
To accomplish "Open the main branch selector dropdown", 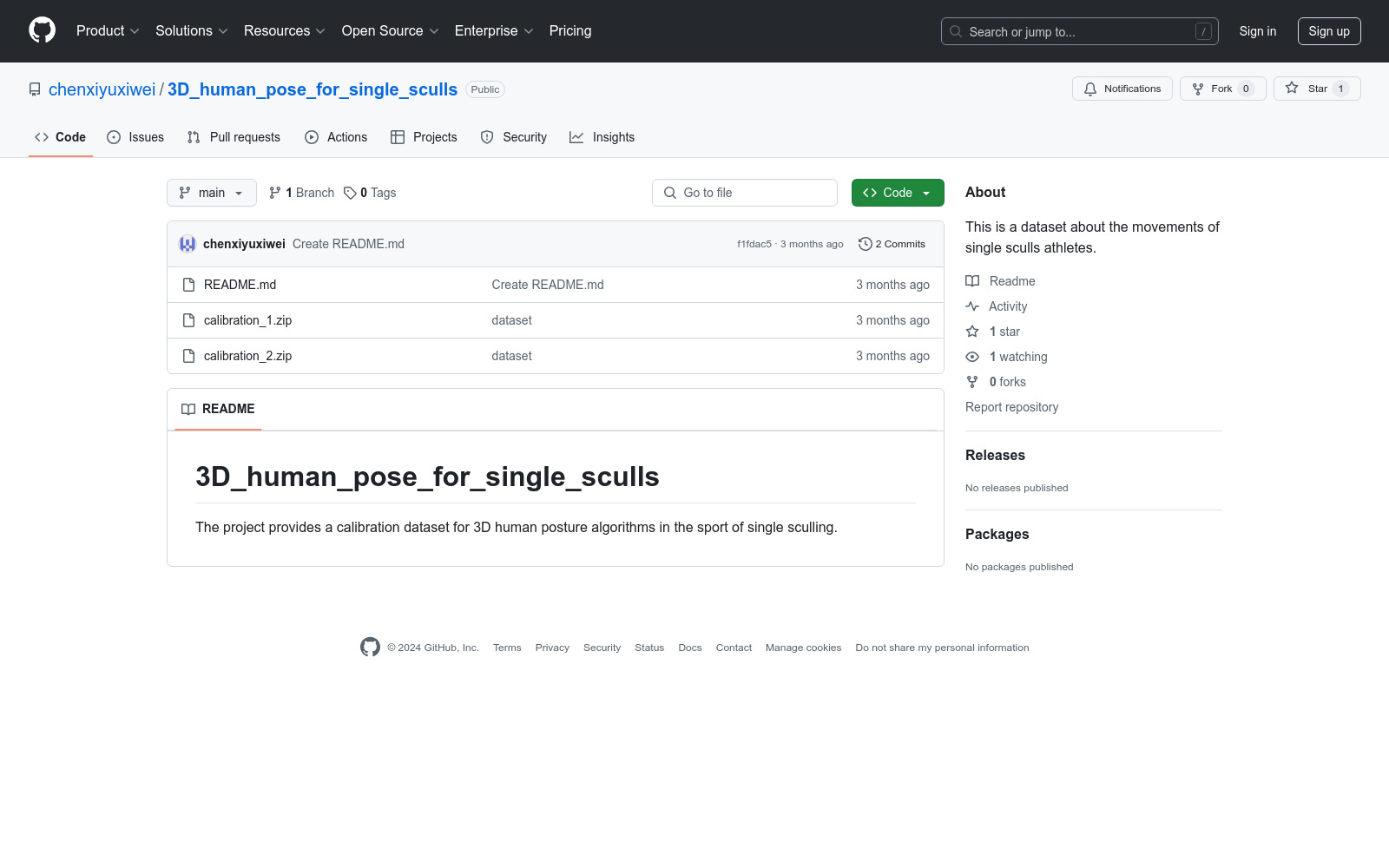I will coord(212,193).
